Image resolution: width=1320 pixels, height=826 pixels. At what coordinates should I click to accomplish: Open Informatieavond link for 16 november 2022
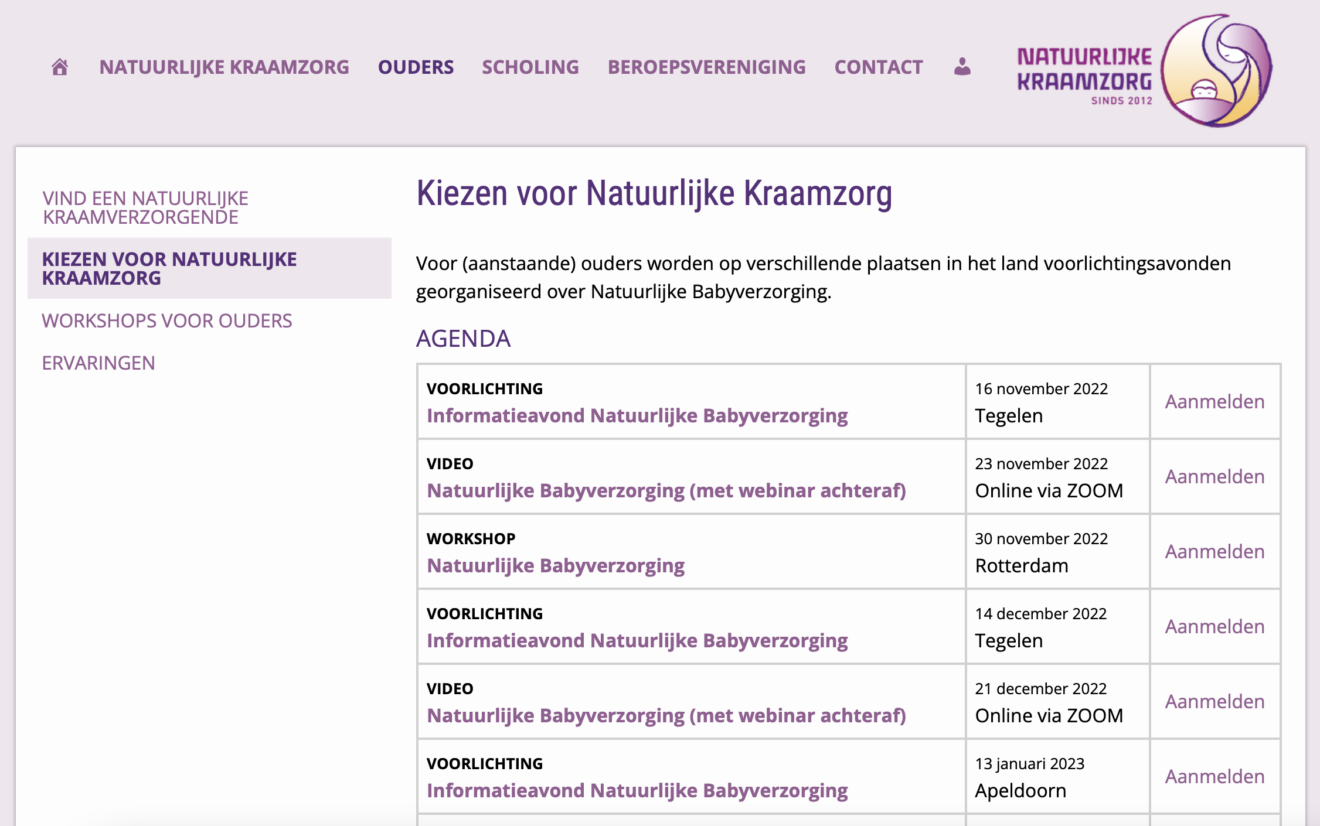[x=637, y=416]
